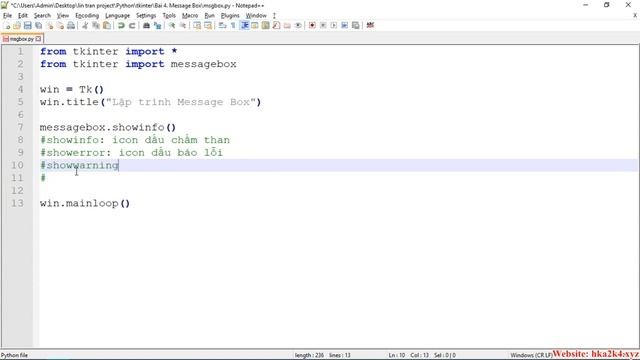Click 'Python file' in the status bar
The height and width of the screenshot is (360, 640).
tap(14, 355)
